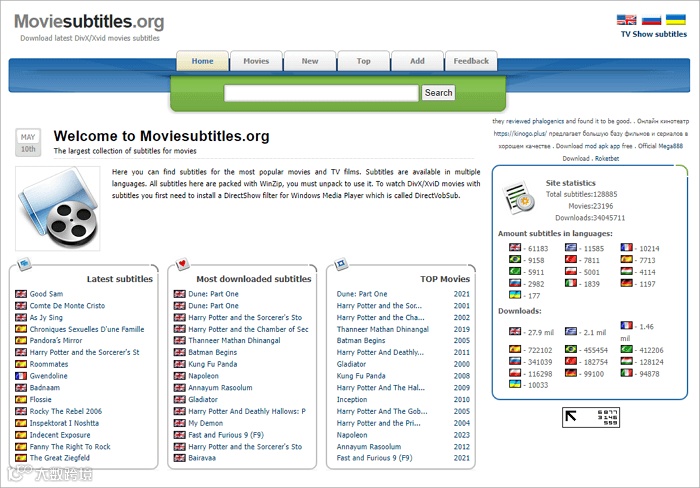700x488 pixels.
Task: Focus the subtitle search text box
Action: (x=321, y=93)
